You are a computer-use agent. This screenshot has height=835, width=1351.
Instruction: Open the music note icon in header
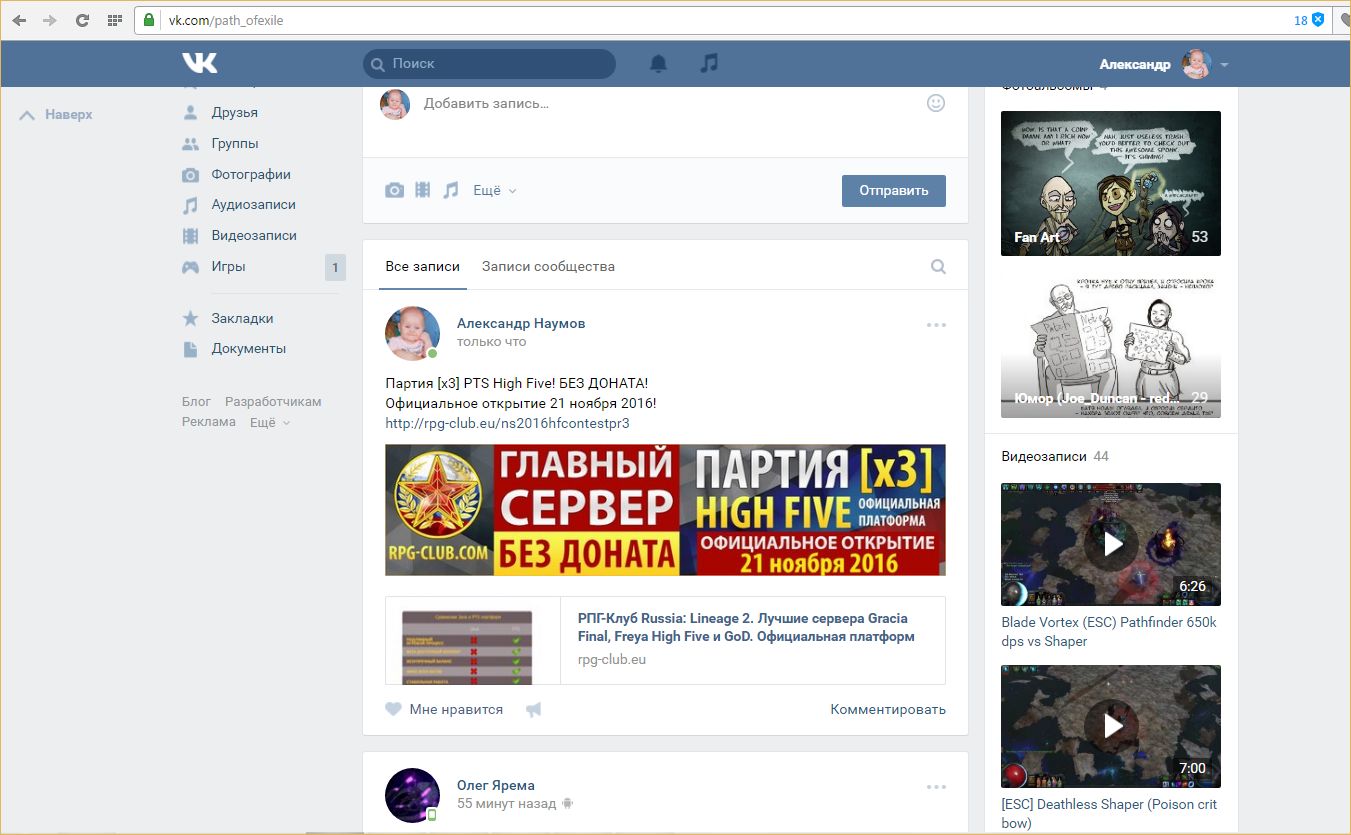pyautogui.click(x=709, y=63)
